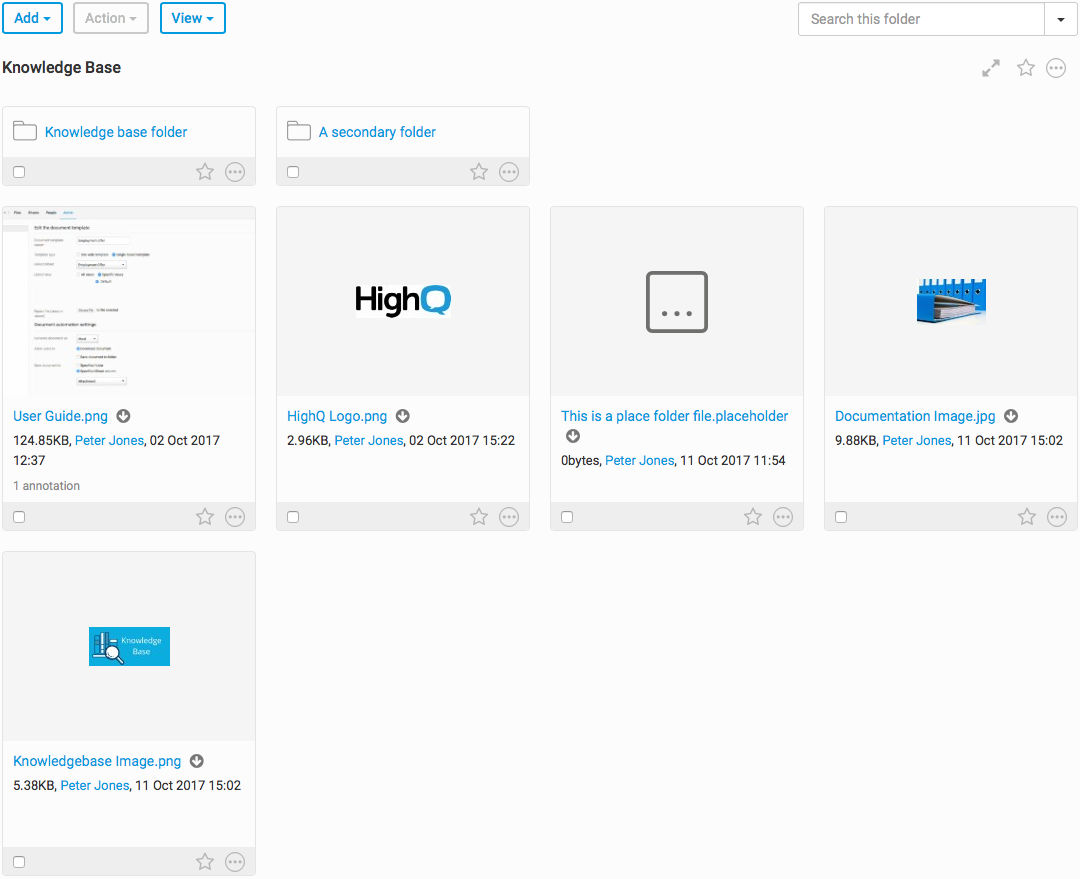Open the Knowledgebase Image.png file link
This screenshot has width=1080, height=879.
pyautogui.click(x=97, y=761)
